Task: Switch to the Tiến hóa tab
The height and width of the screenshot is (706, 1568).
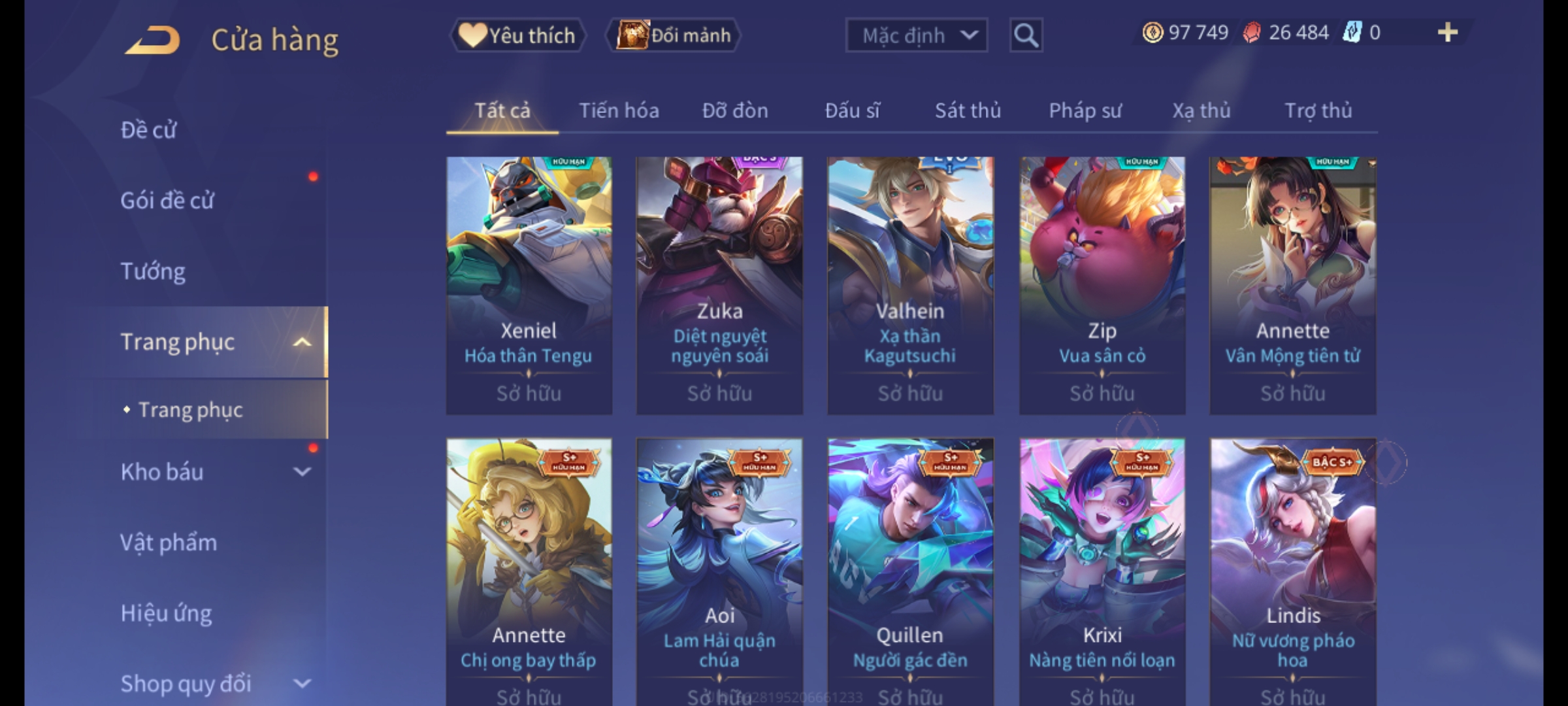Action: pyautogui.click(x=619, y=110)
